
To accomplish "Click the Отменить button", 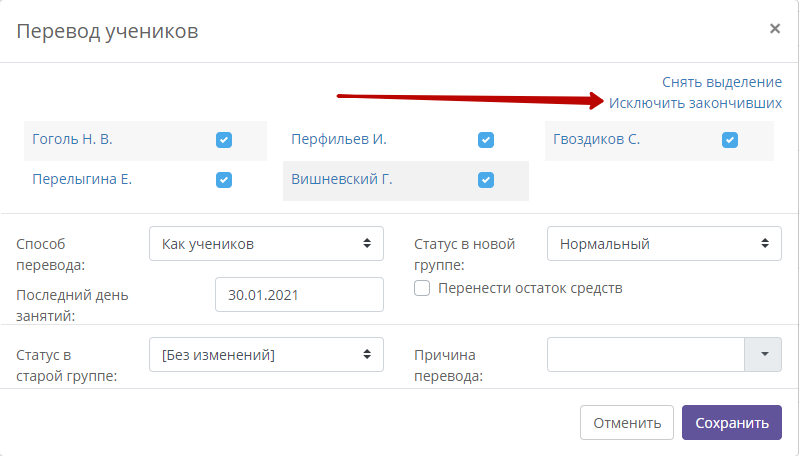I will (627, 422).
